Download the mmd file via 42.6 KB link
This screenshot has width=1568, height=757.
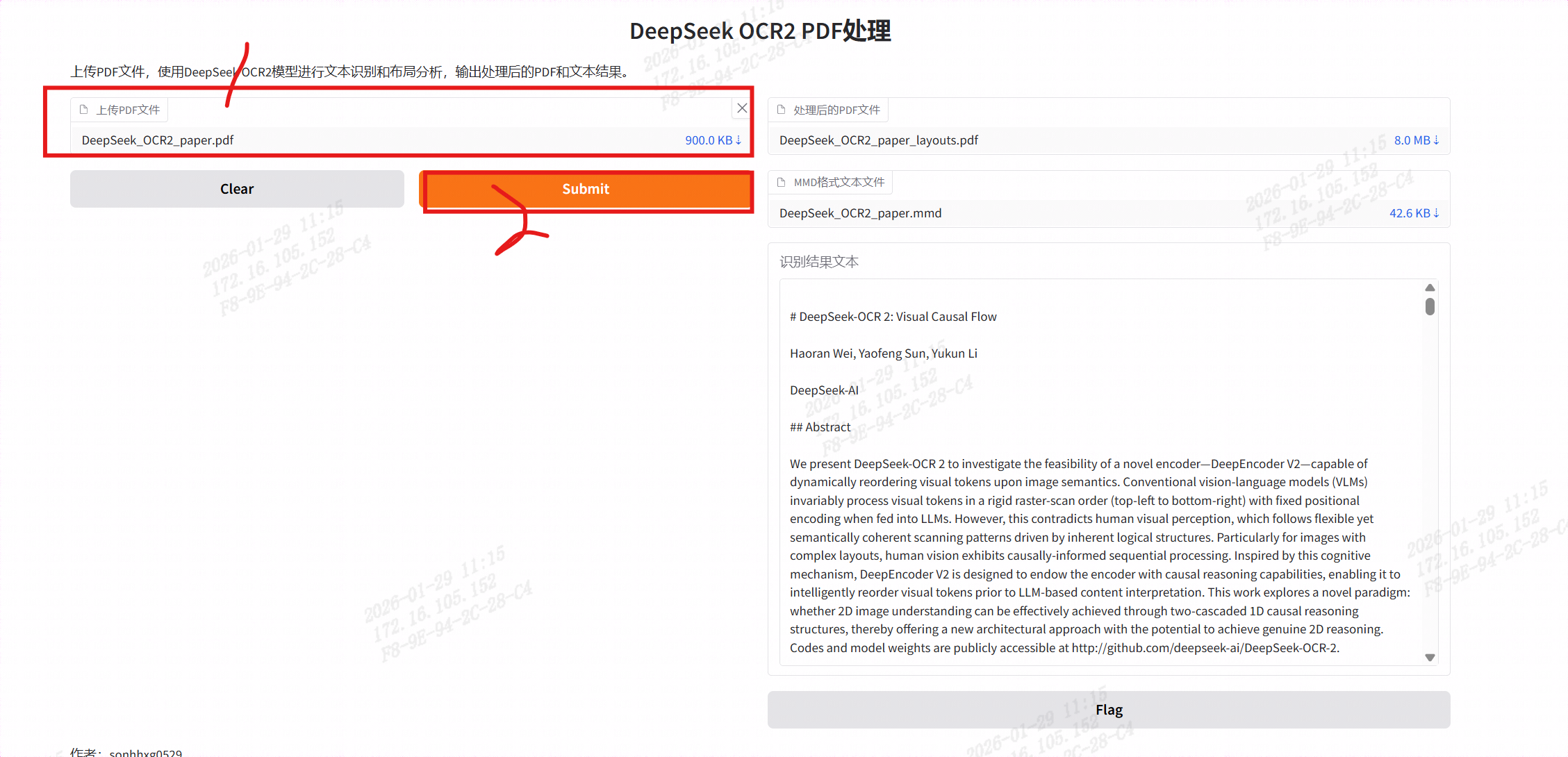point(1414,213)
